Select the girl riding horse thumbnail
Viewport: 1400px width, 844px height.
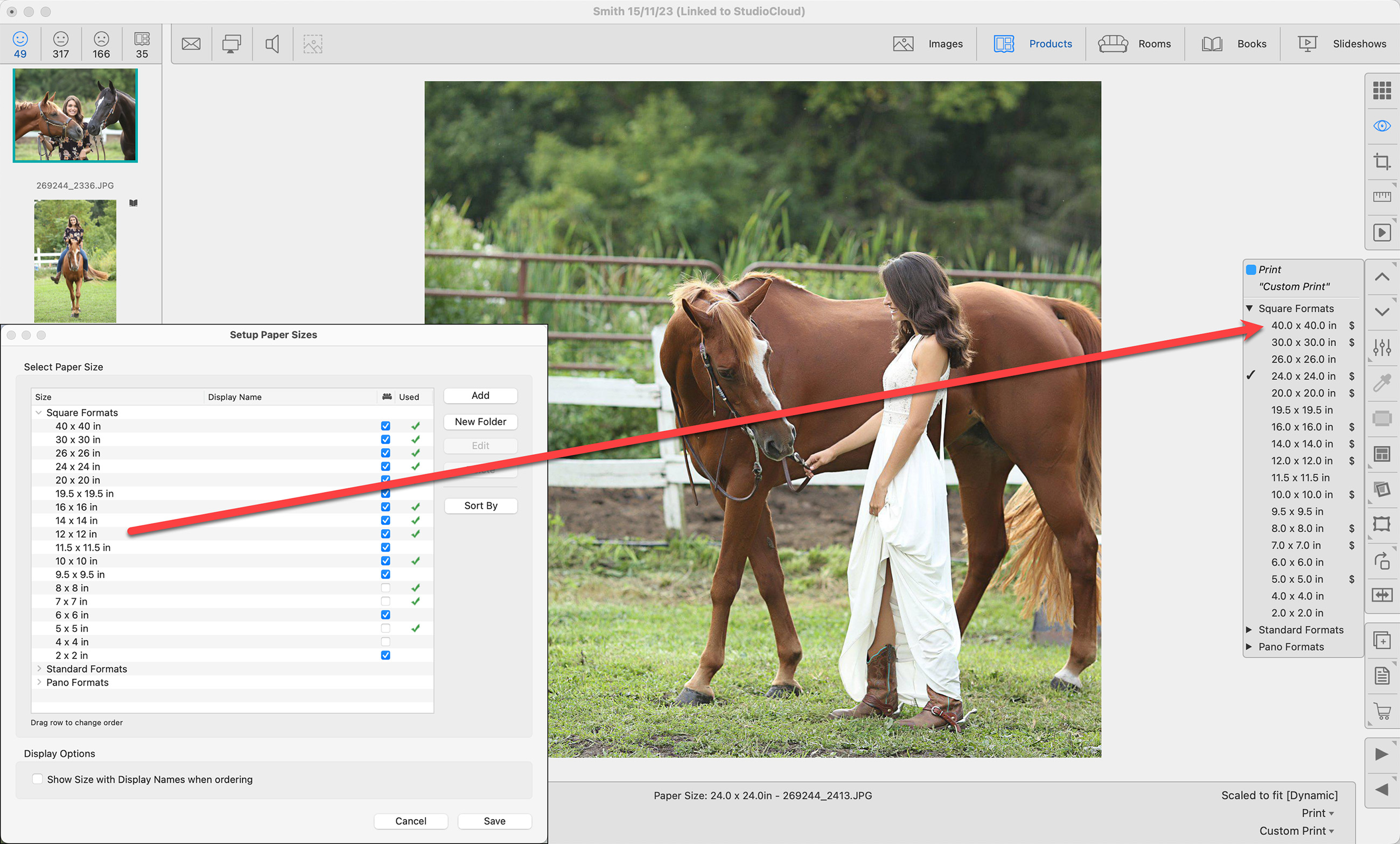75,261
